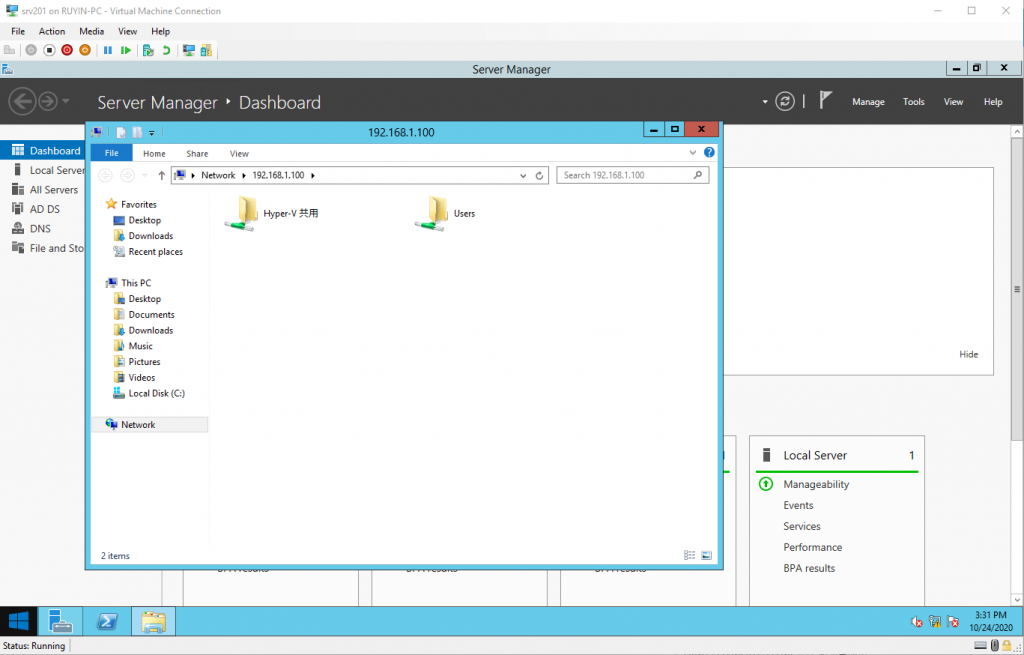
Task: Select Dashboard in Server Manager sidebar
Action: click(43, 150)
